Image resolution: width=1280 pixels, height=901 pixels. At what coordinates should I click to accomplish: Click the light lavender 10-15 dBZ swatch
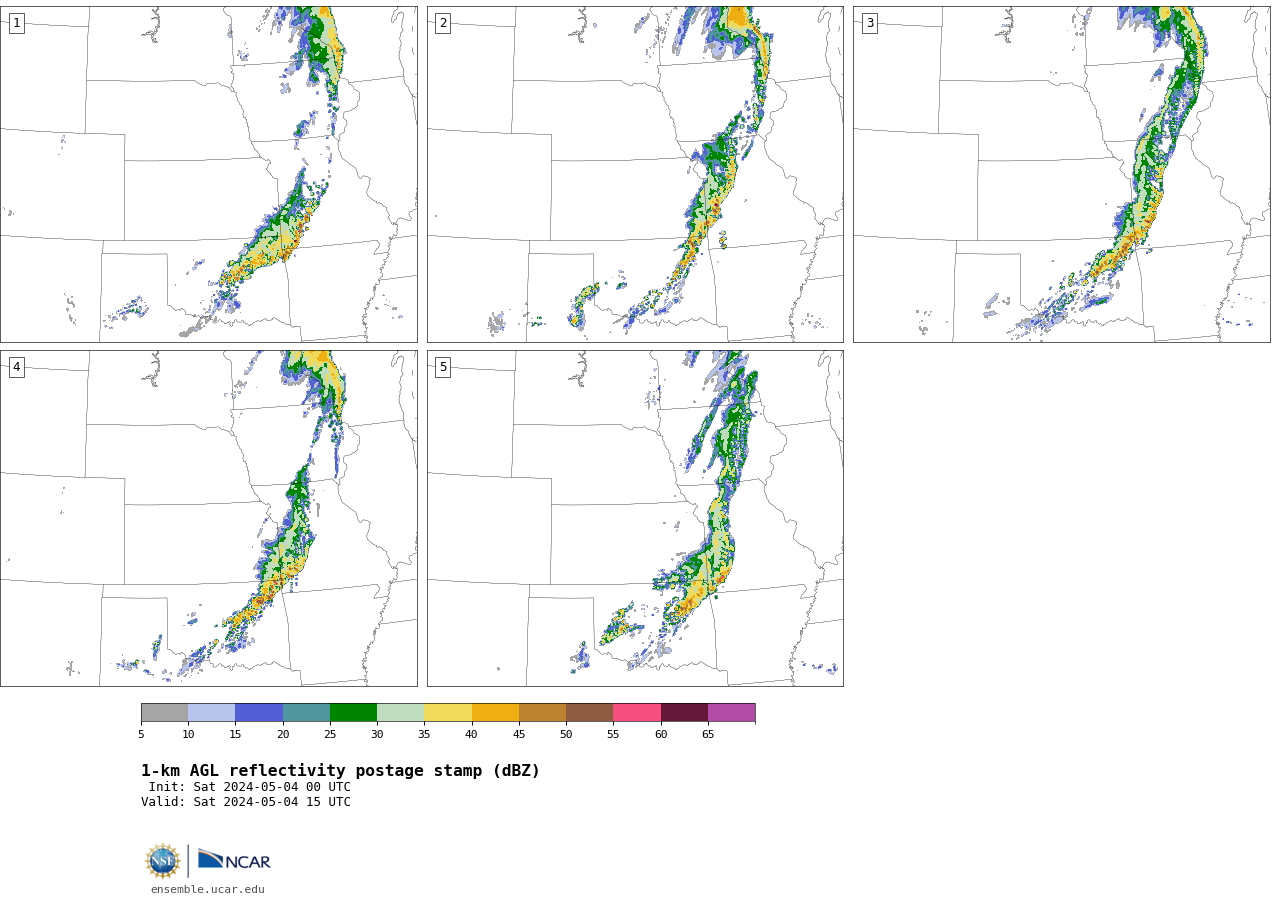click(x=211, y=712)
